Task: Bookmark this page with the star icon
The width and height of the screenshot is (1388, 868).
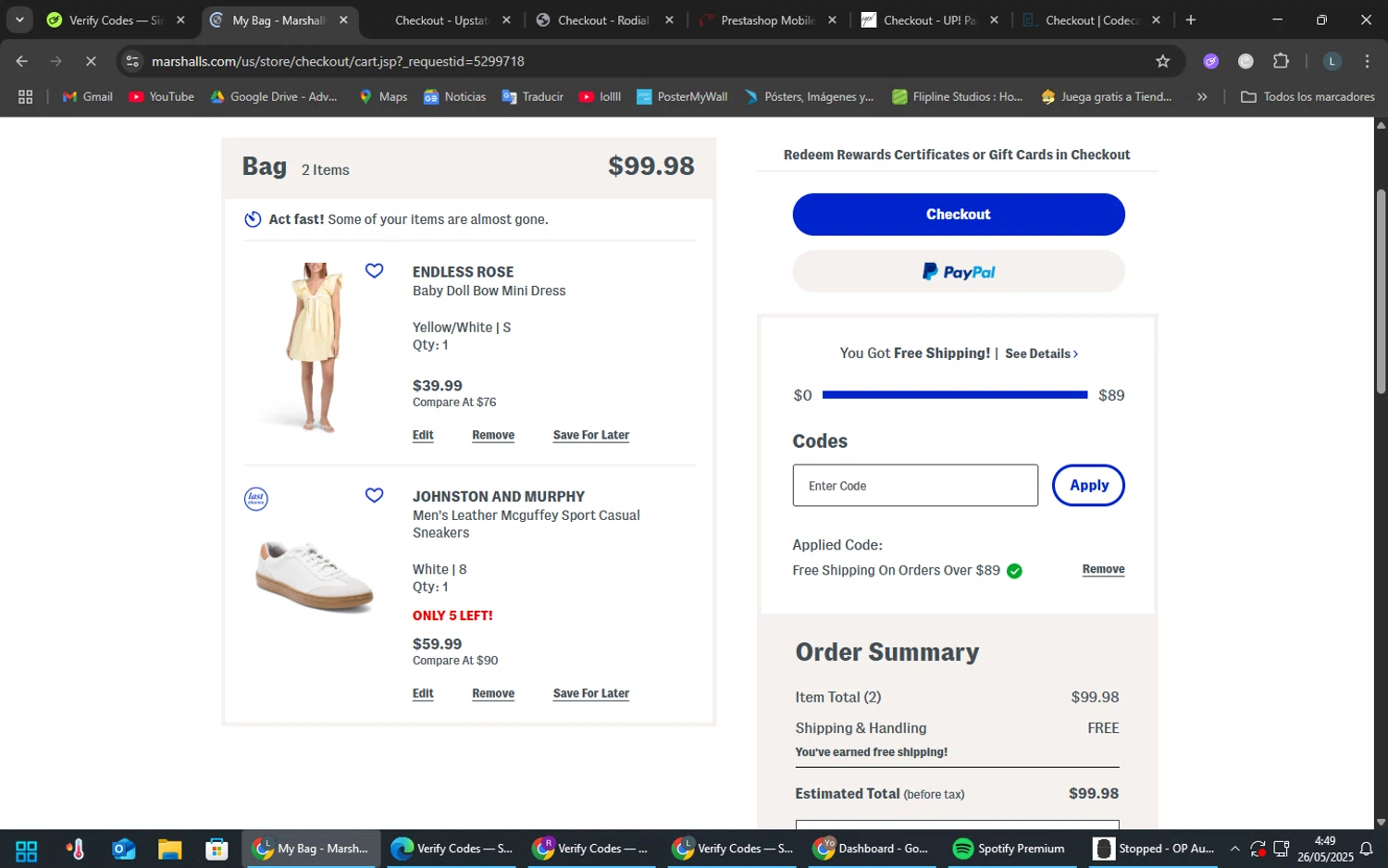Action: tap(1163, 61)
